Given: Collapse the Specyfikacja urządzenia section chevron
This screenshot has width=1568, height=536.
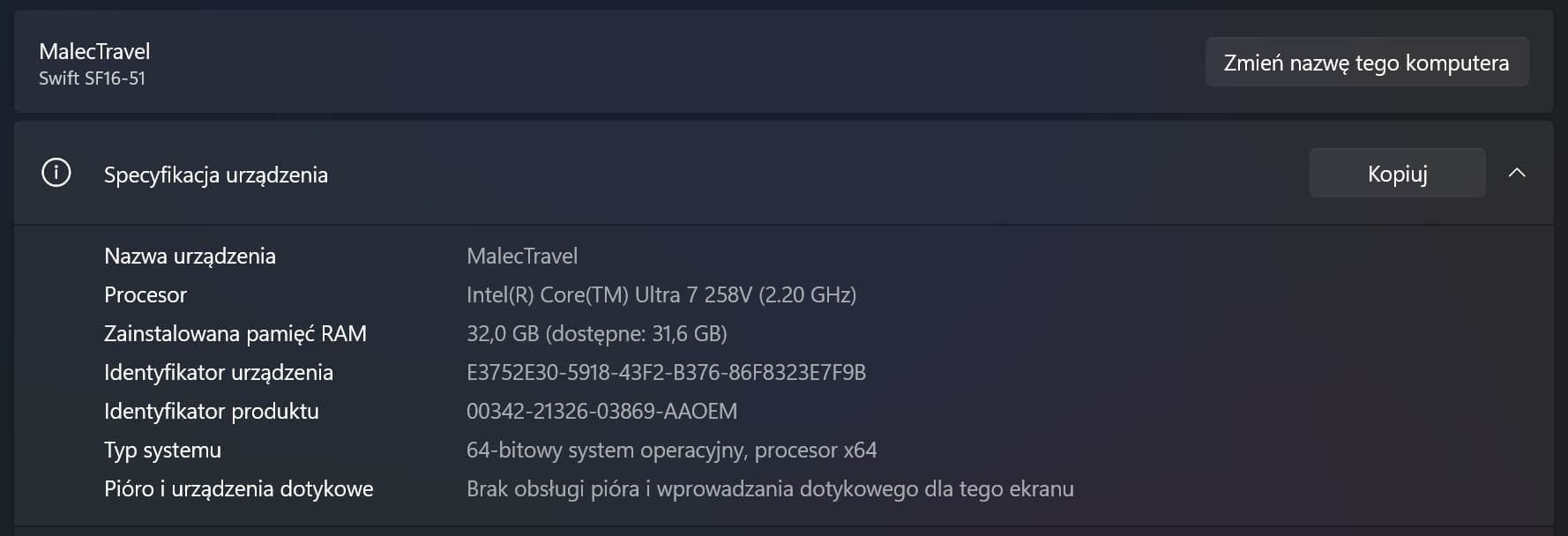Looking at the screenshot, I should pyautogui.click(x=1517, y=173).
